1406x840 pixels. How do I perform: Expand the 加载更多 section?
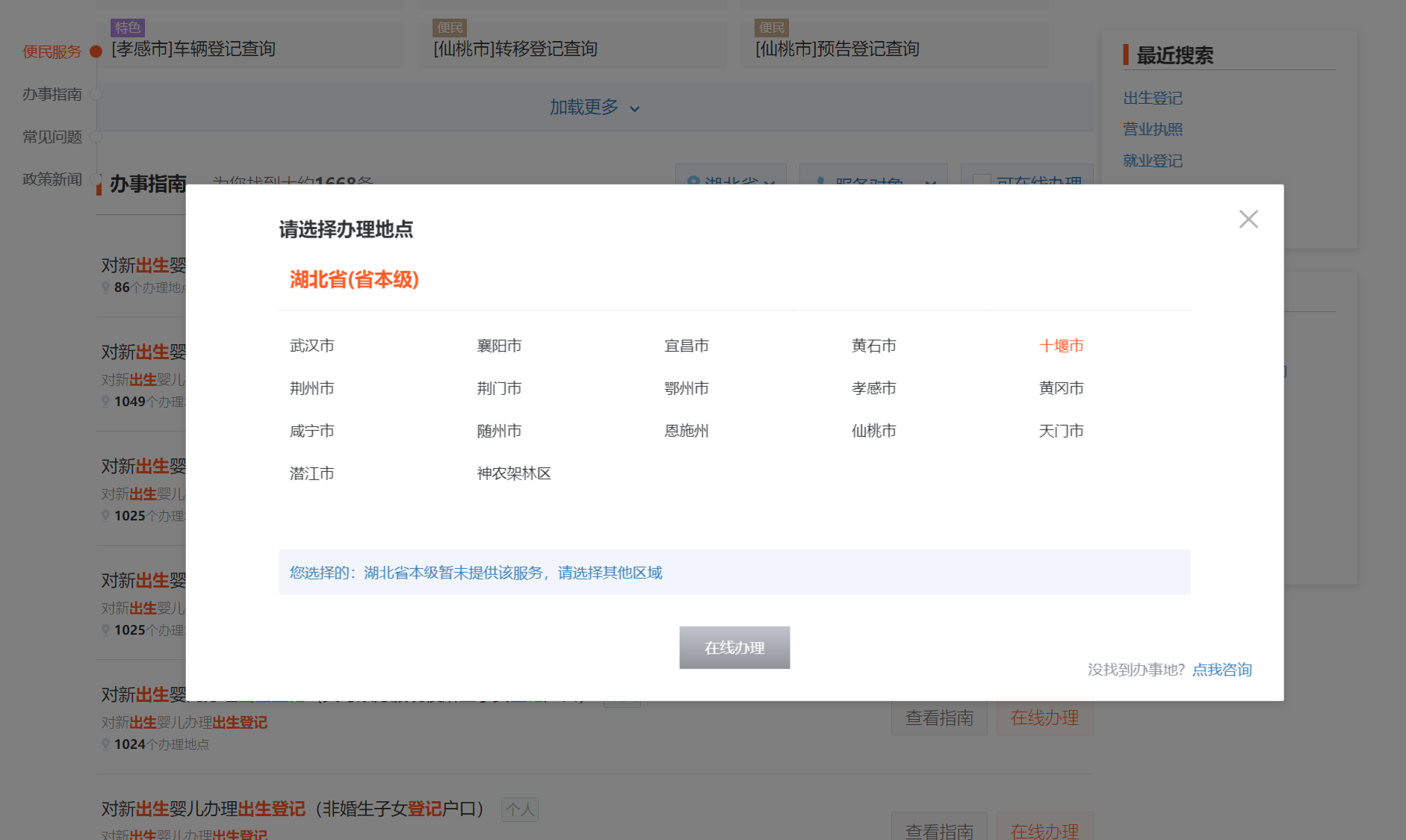pos(594,108)
